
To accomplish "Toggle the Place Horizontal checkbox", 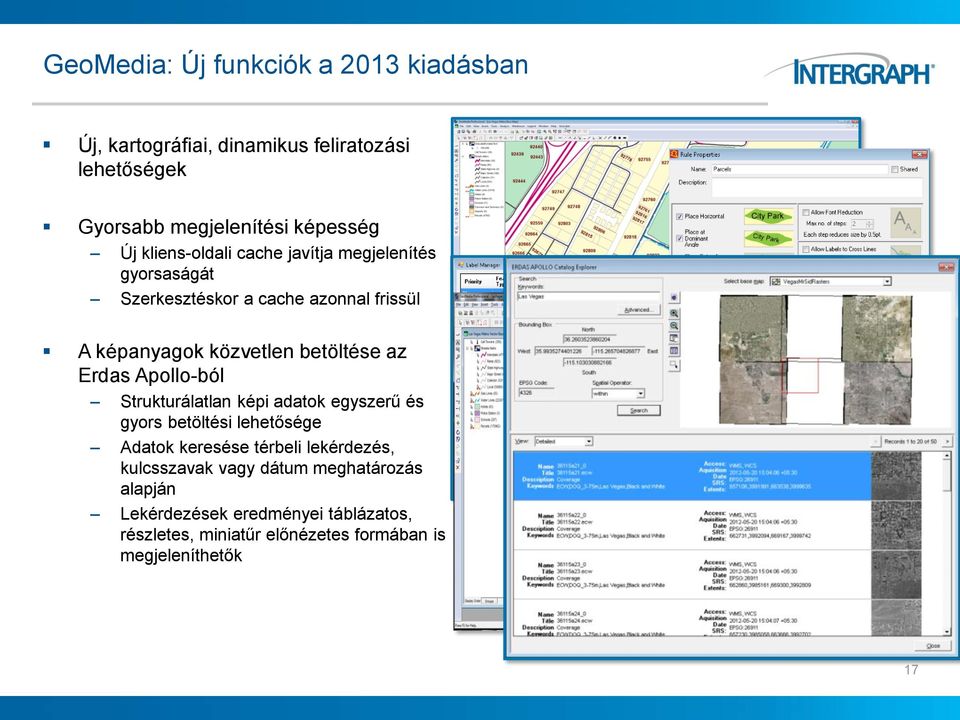I will click(680, 216).
